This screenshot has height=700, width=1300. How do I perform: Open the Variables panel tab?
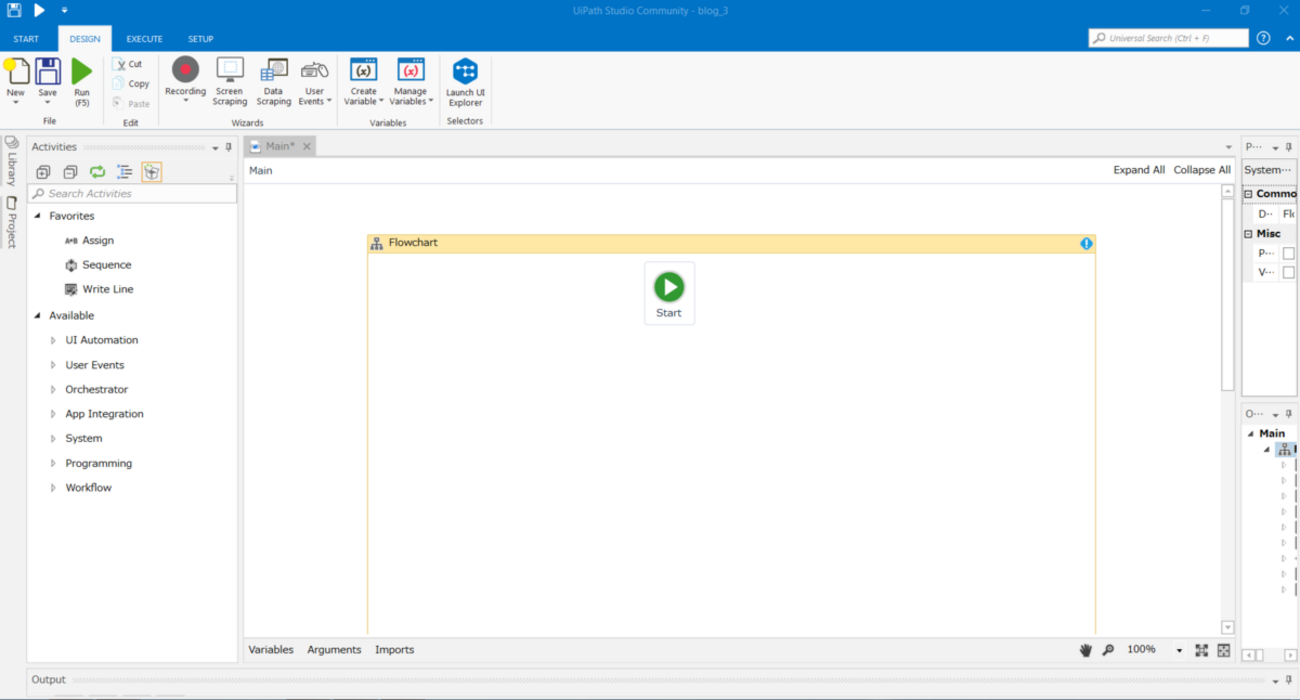point(271,650)
